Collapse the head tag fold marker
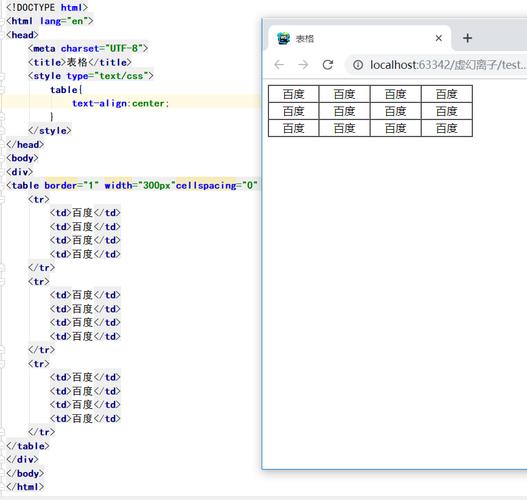This screenshot has height=500, width=527. (x=2, y=35)
